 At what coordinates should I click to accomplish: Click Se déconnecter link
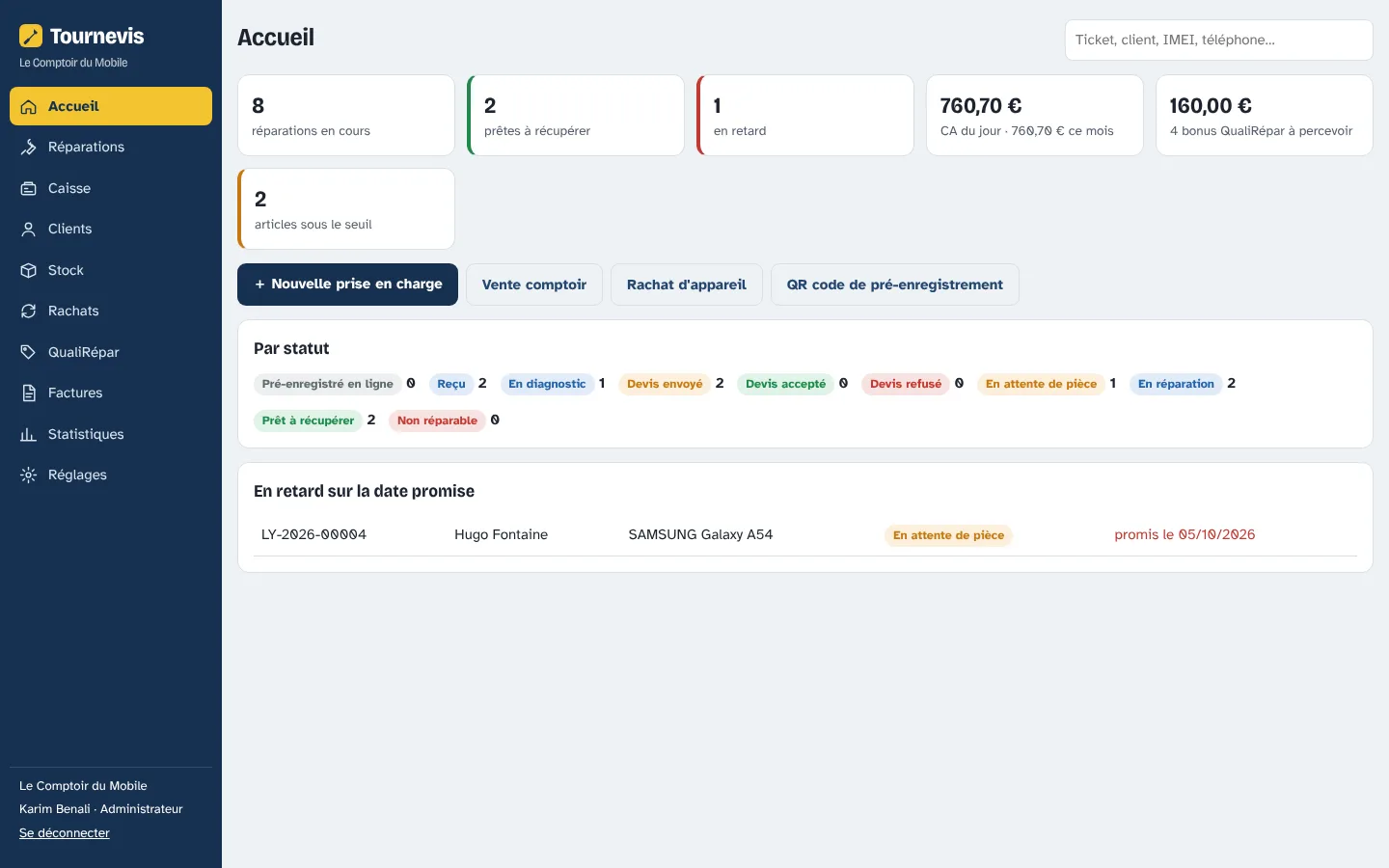pyautogui.click(x=65, y=833)
